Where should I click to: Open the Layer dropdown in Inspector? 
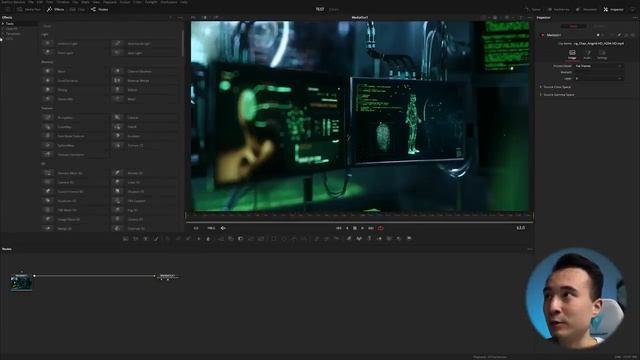click(x=599, y=78)
